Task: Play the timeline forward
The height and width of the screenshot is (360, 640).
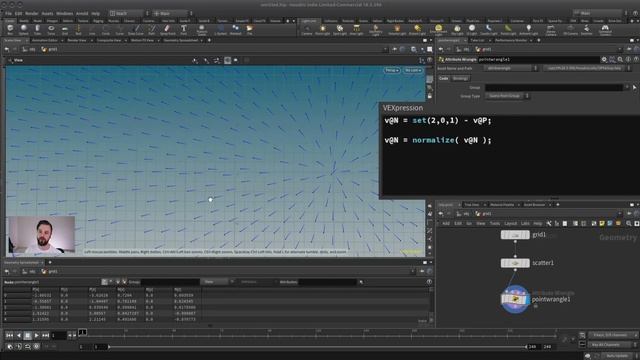Action: click(36, 336)
